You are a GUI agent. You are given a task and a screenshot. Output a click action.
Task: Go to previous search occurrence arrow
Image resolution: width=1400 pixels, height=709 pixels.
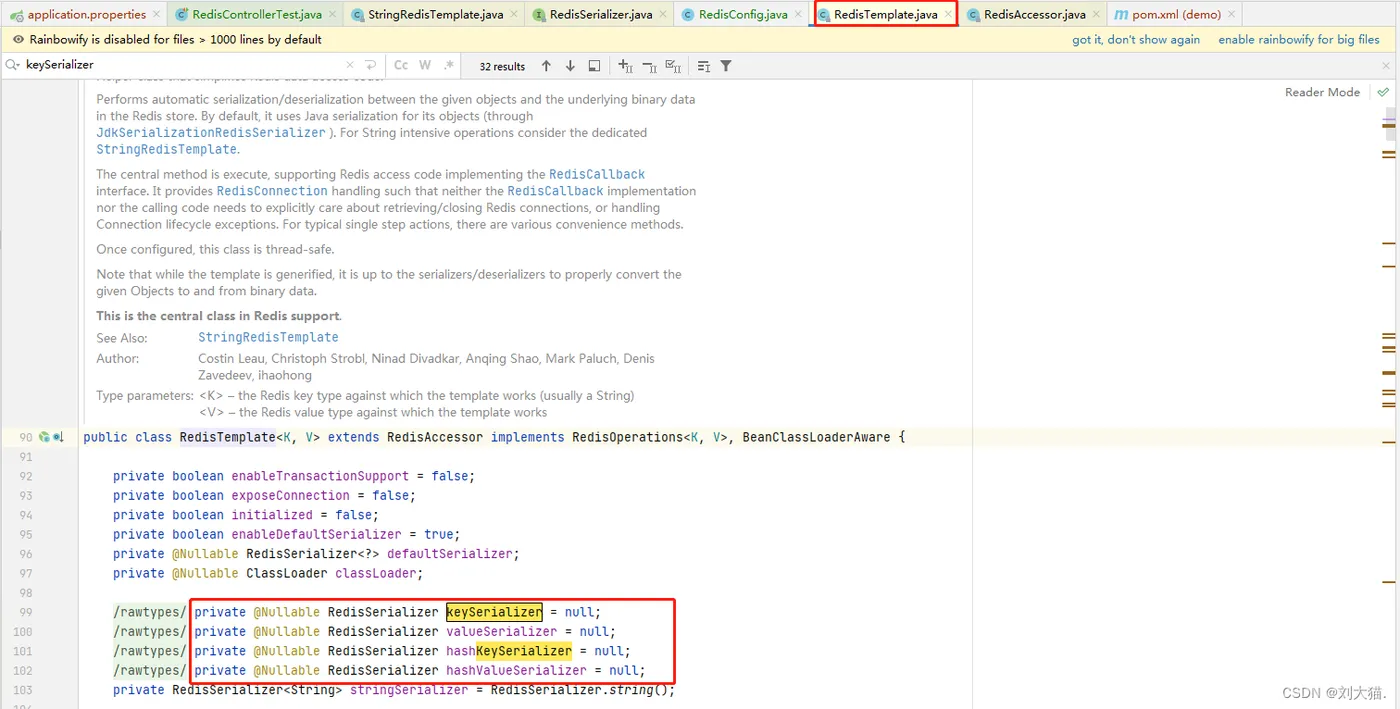click(x=546, y=66)
